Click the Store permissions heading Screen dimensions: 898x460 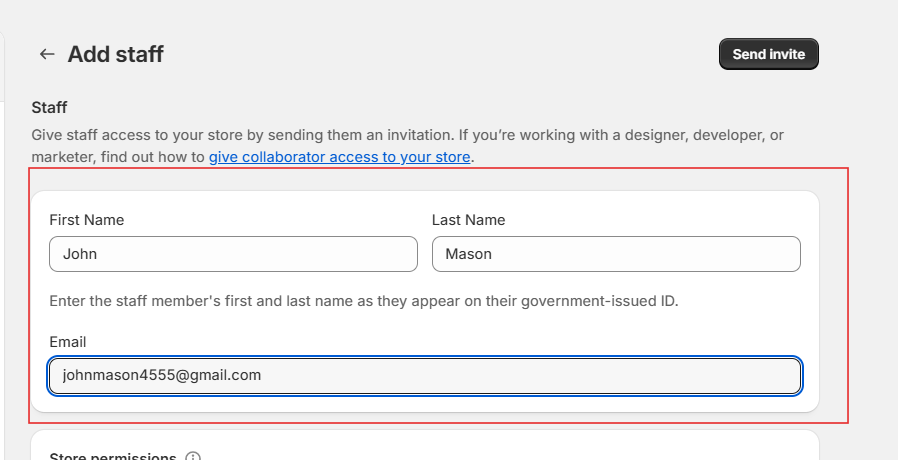(x=112, y=457)
